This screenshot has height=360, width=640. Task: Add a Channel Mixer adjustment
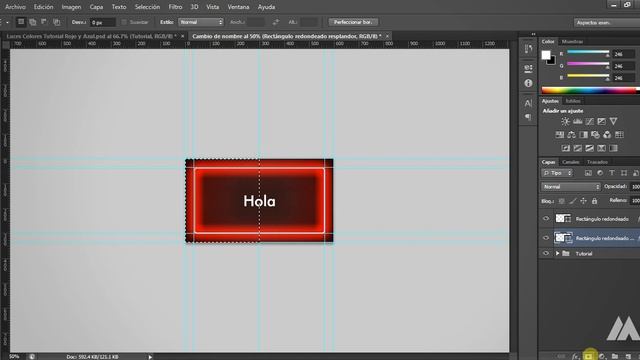click(x=607, y=135)
